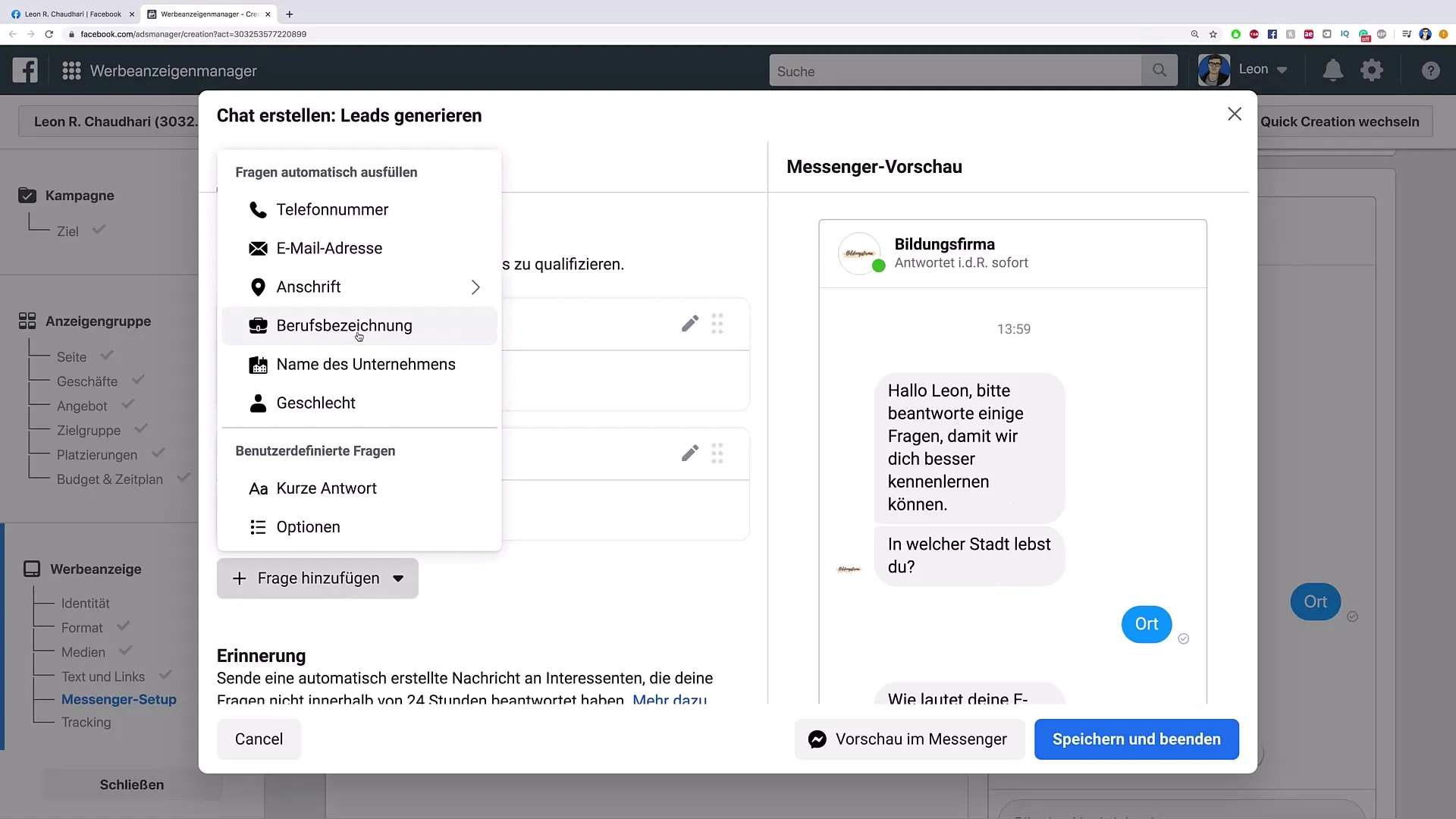Expand the Anschrift submenu arrow
This screenshot has height=819, width=1456.
475,287
